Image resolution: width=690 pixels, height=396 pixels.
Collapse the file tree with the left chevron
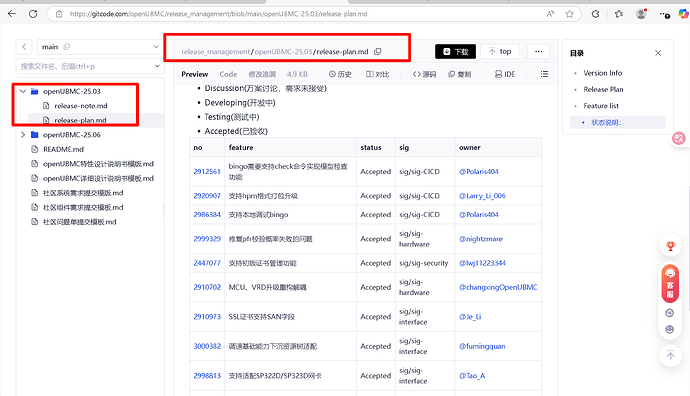(24, 47)
